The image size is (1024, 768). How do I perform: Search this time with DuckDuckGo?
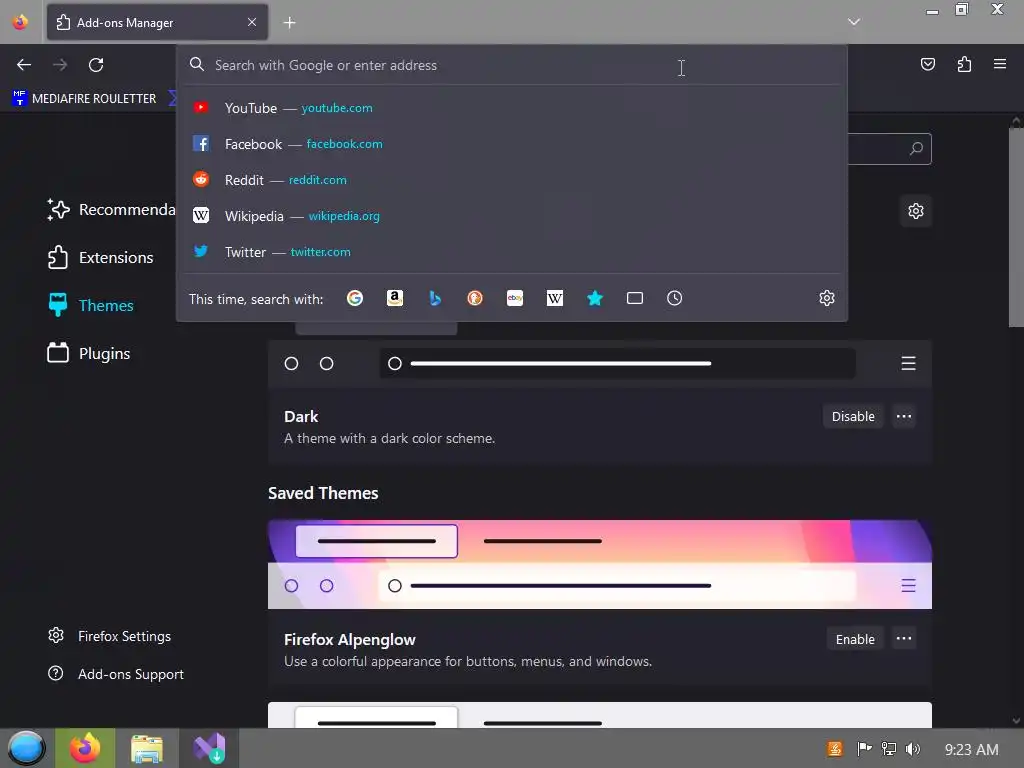[x=475, y=298]
